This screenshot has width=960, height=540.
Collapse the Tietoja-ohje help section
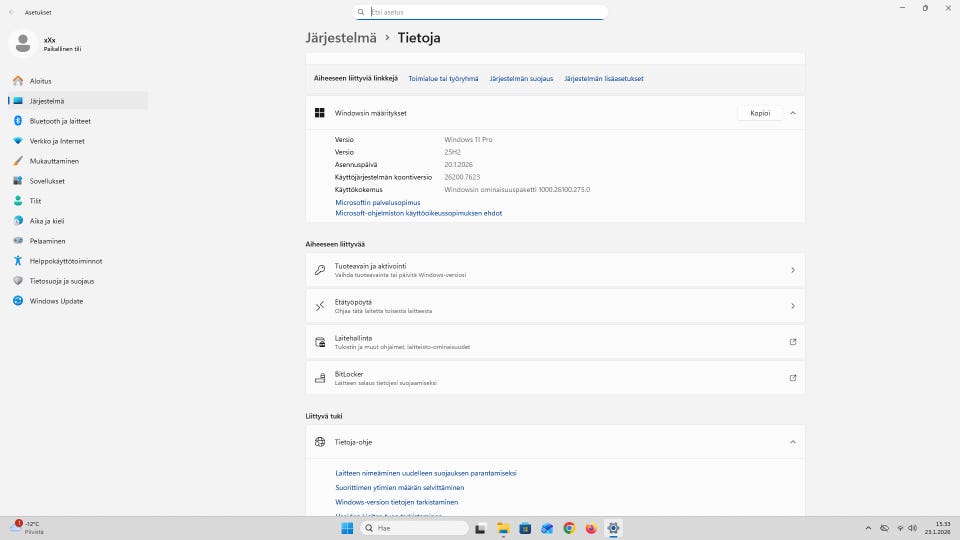pos(793,442)
